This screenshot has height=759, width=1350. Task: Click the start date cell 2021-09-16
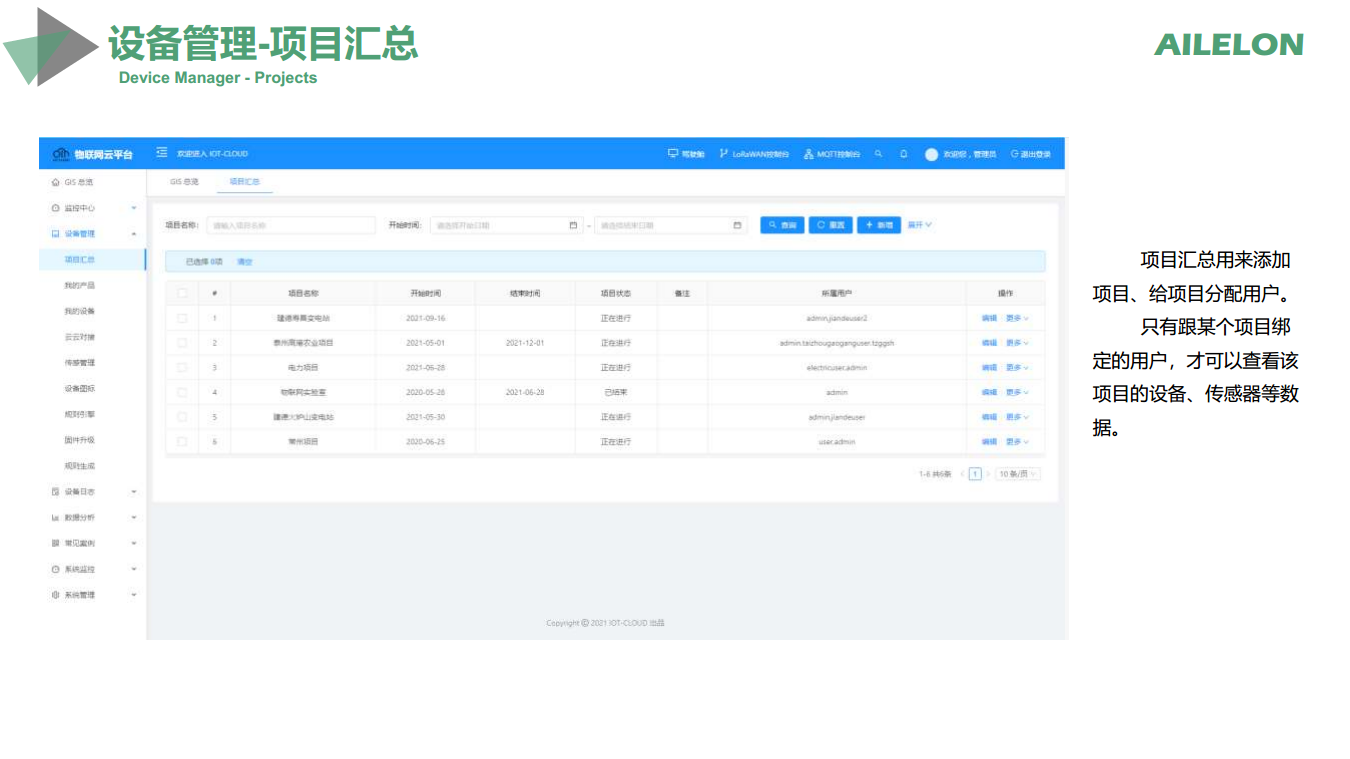426,318
